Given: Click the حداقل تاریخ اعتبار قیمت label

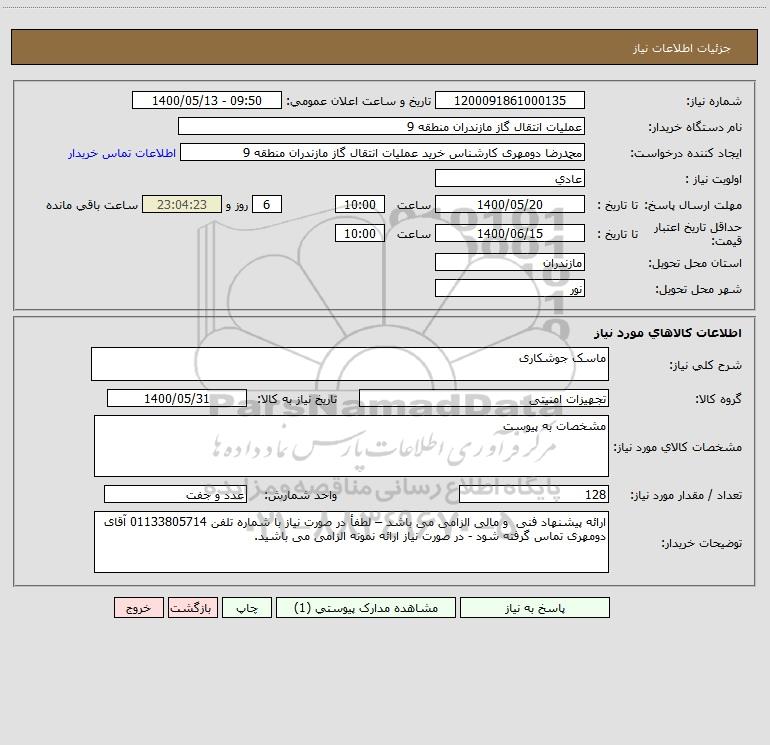Looking at the screenshot, I should [698, 234].
